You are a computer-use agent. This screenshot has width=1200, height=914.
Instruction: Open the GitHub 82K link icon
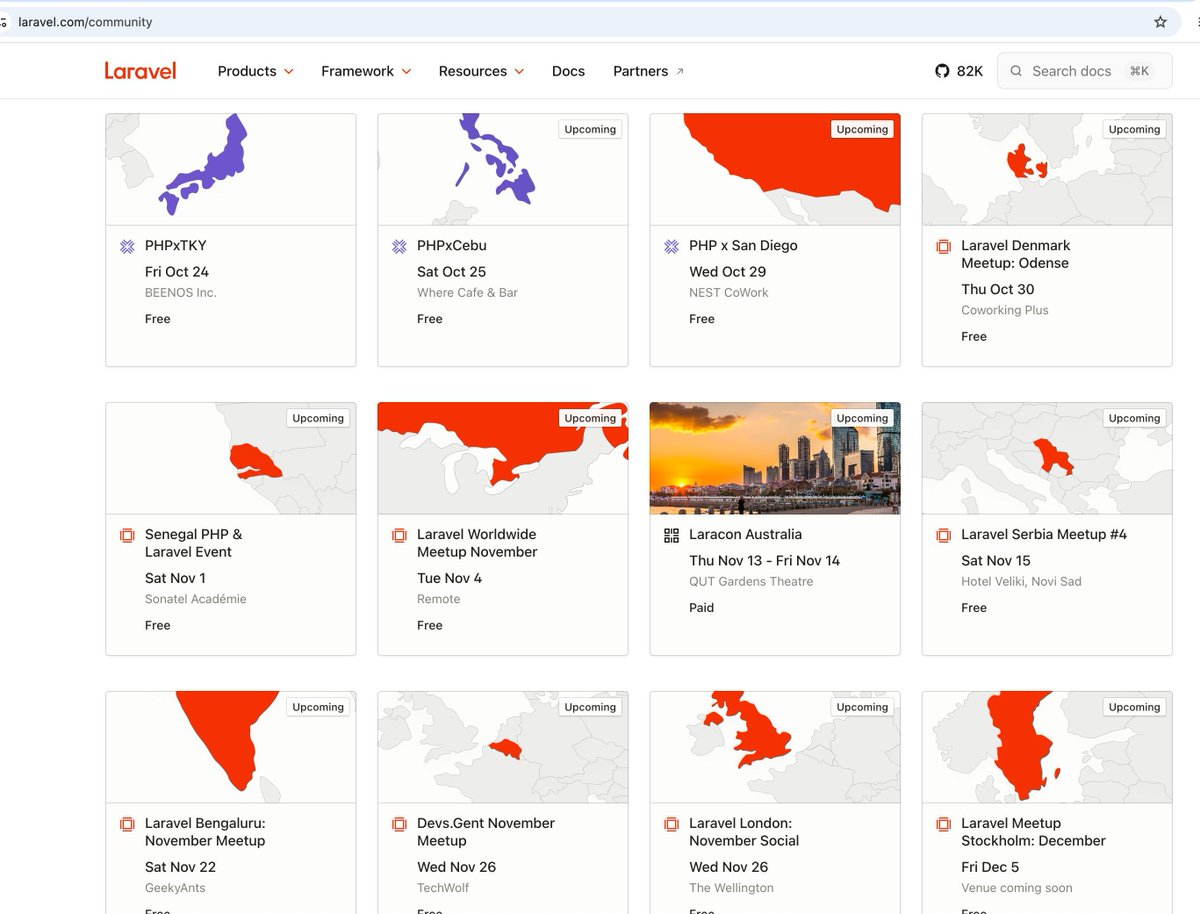point(941,71)
